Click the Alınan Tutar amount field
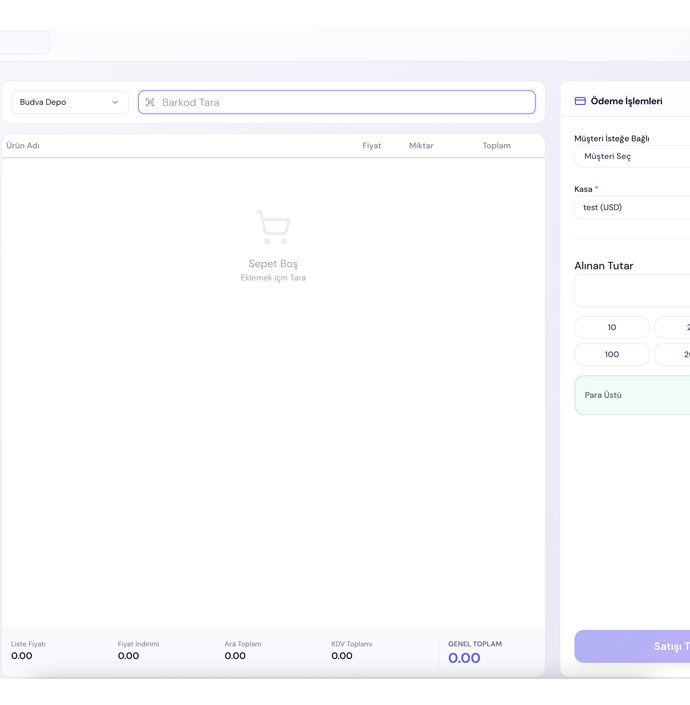The image size is (690, 705). coord(632,291)
